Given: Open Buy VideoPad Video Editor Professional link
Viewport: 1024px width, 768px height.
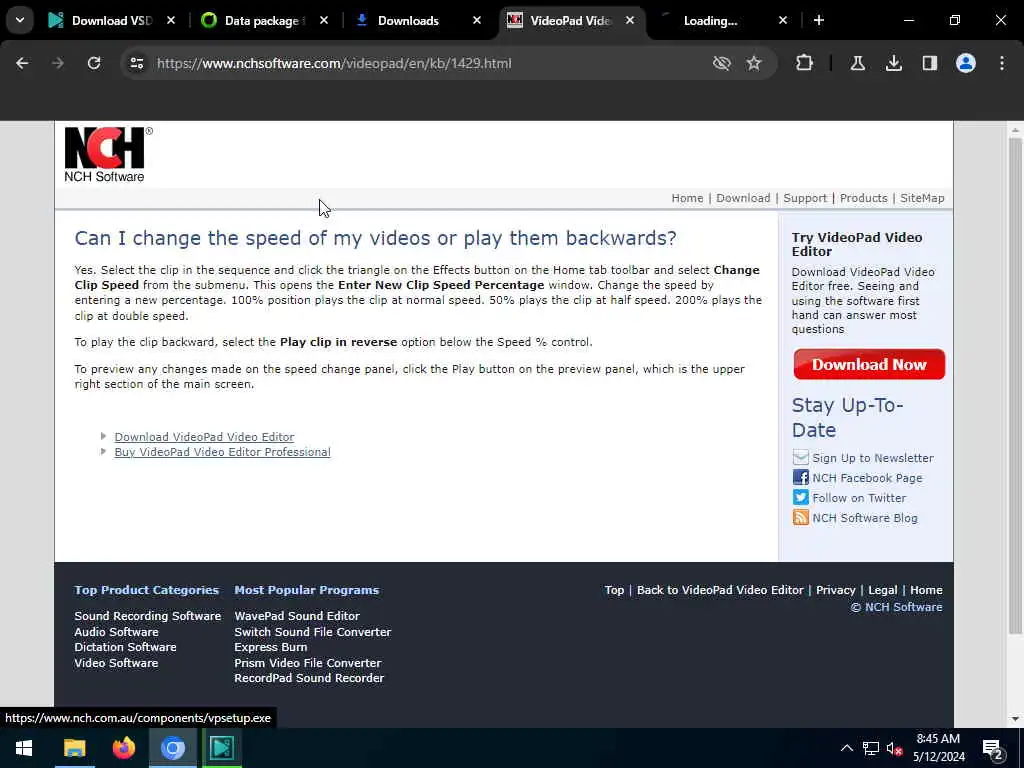Looking at the screenshot, I should [223, 452].
